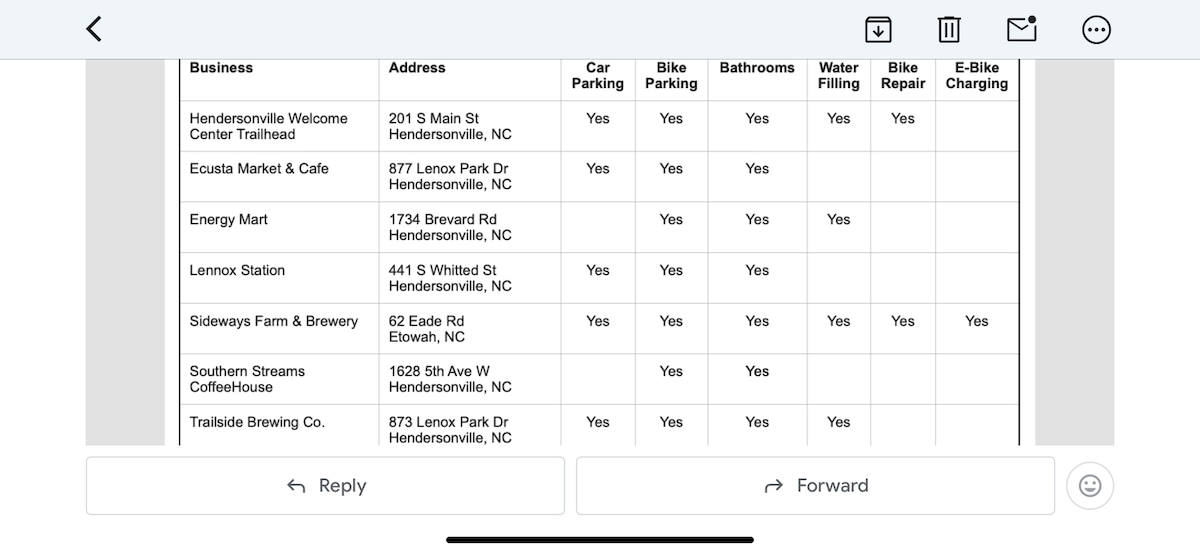Screen dimensions: 1200x554
Task: Select the Energy Mart row name
Action: pyautogui.click(x=229, y=220)
